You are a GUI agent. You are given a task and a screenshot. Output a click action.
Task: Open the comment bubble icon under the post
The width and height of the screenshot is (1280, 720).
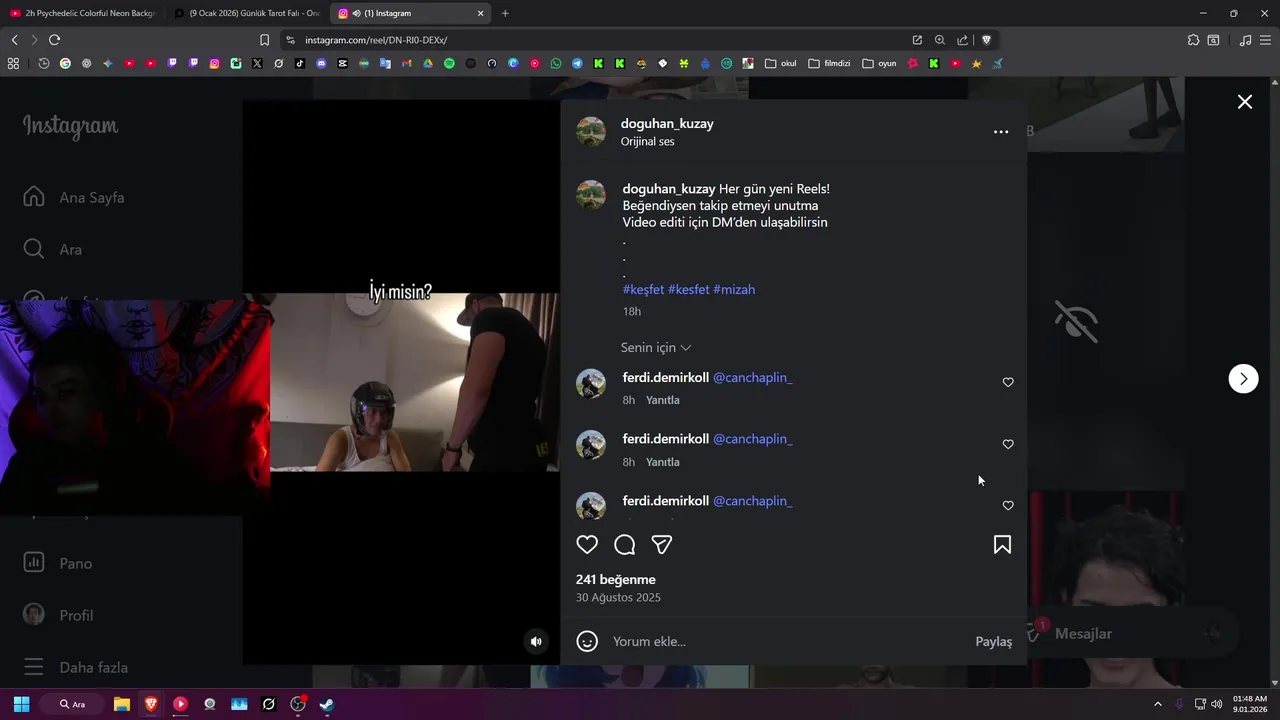(625, 545)
